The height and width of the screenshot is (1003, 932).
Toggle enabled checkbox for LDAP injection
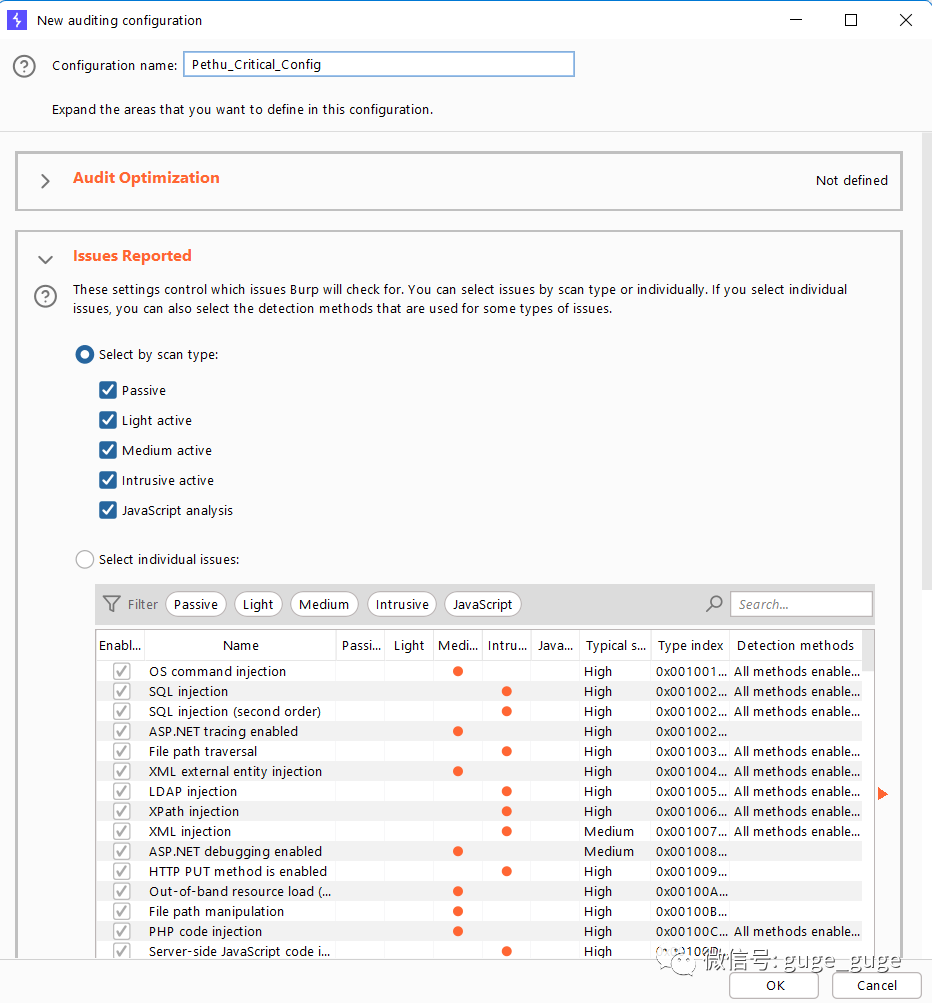point(122,791)
